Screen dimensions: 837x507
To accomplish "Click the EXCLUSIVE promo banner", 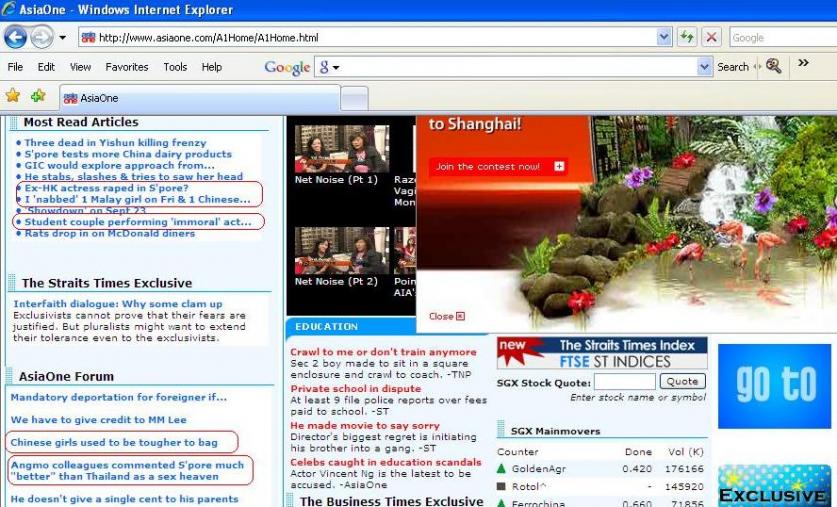I will point(775,486).
